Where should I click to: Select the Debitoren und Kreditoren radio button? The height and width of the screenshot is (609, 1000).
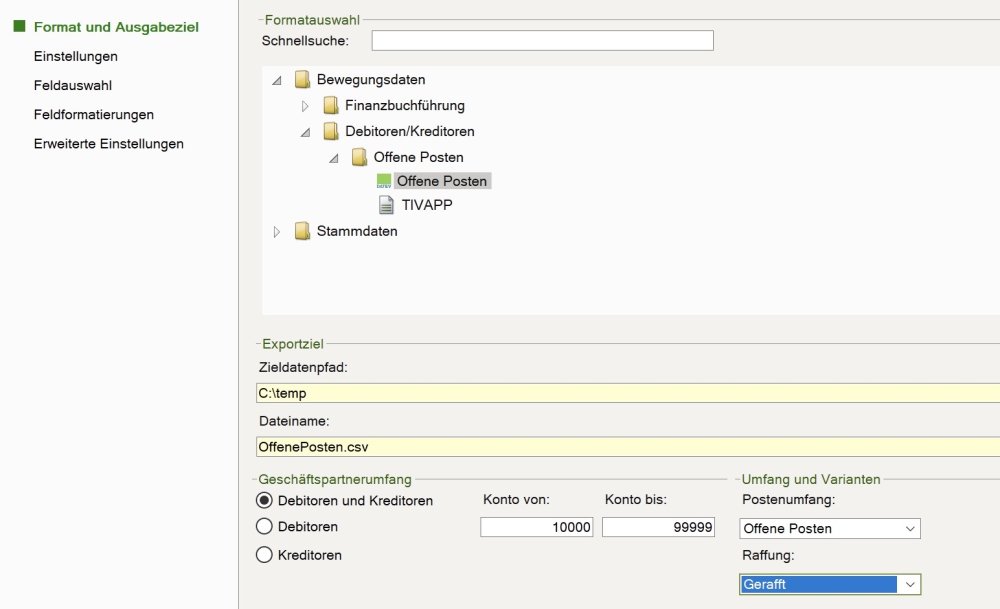coord(265,501)
